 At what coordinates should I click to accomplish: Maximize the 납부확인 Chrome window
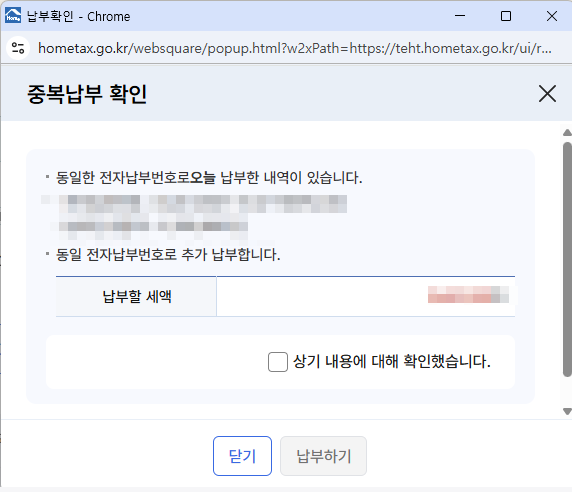click(x=506, y=16)
